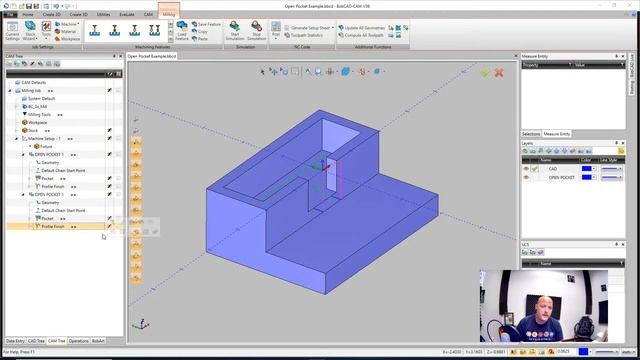Click Save Feature button
The image size is (640, 360).
[206, 24]
